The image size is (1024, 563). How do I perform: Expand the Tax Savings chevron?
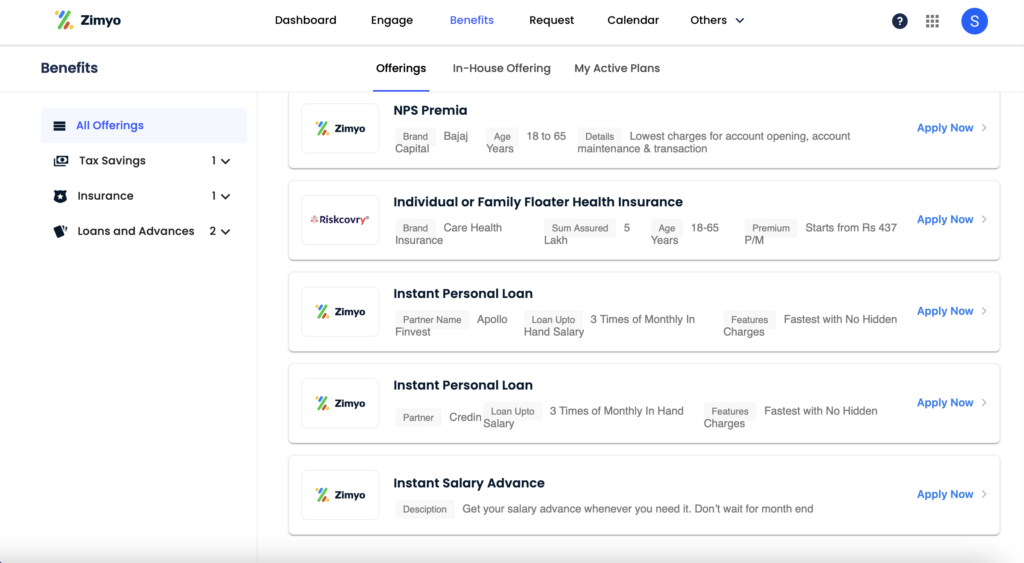(x=225, y=161)
